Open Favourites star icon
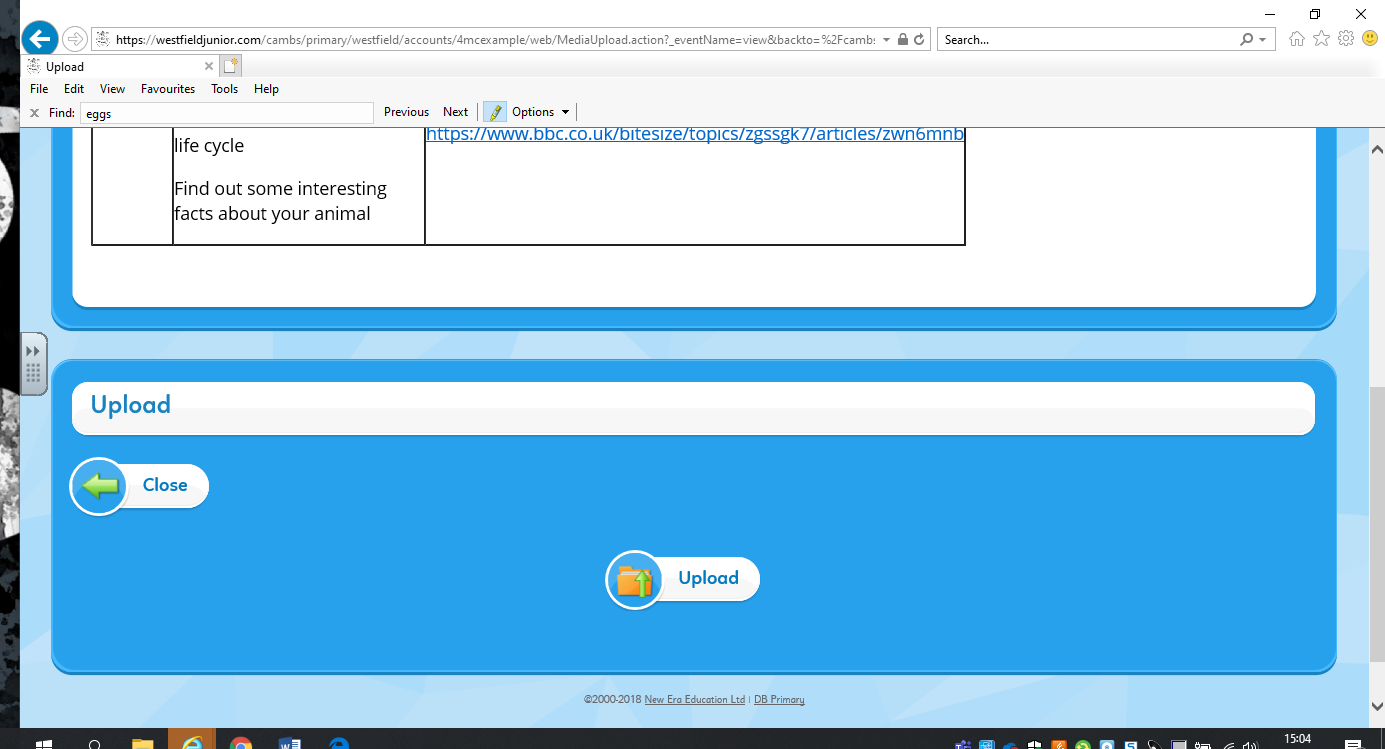This screenshot has width=1385, height=749. tap(1321, 39)
